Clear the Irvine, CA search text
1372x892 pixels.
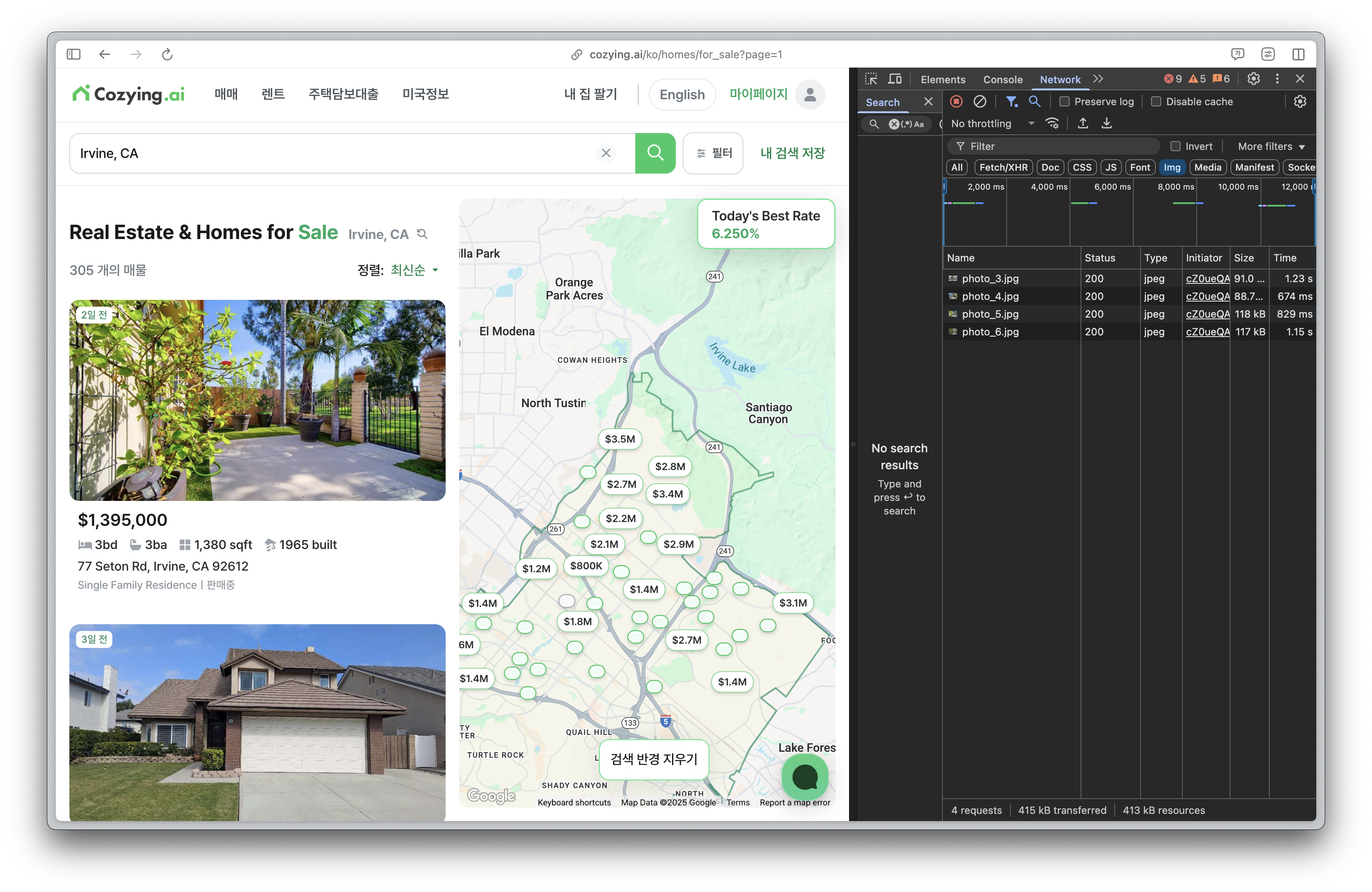click(606, 153)
